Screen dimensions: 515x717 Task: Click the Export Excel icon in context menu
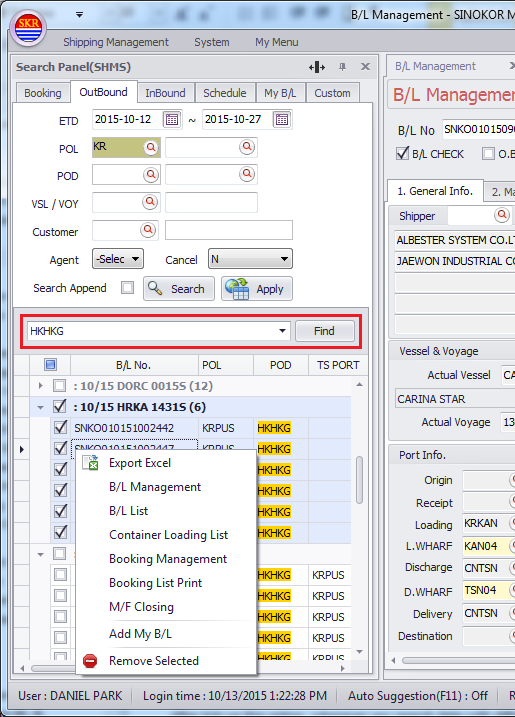[x=91, y=463]
